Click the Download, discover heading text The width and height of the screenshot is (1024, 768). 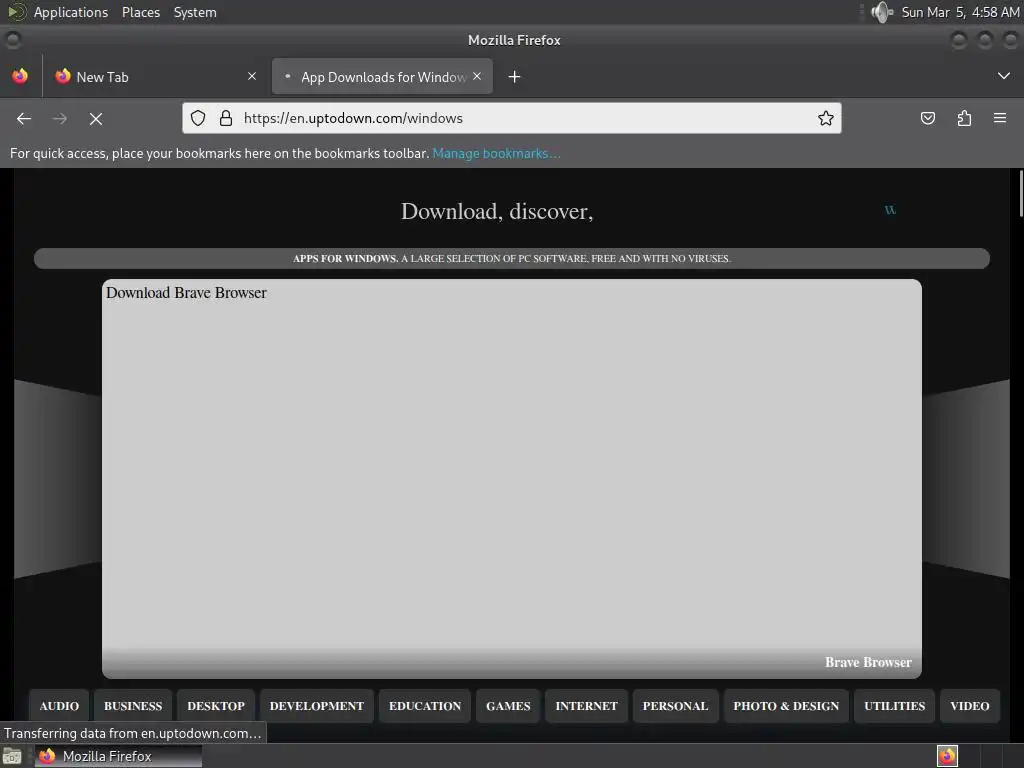[x=497, y=211]
